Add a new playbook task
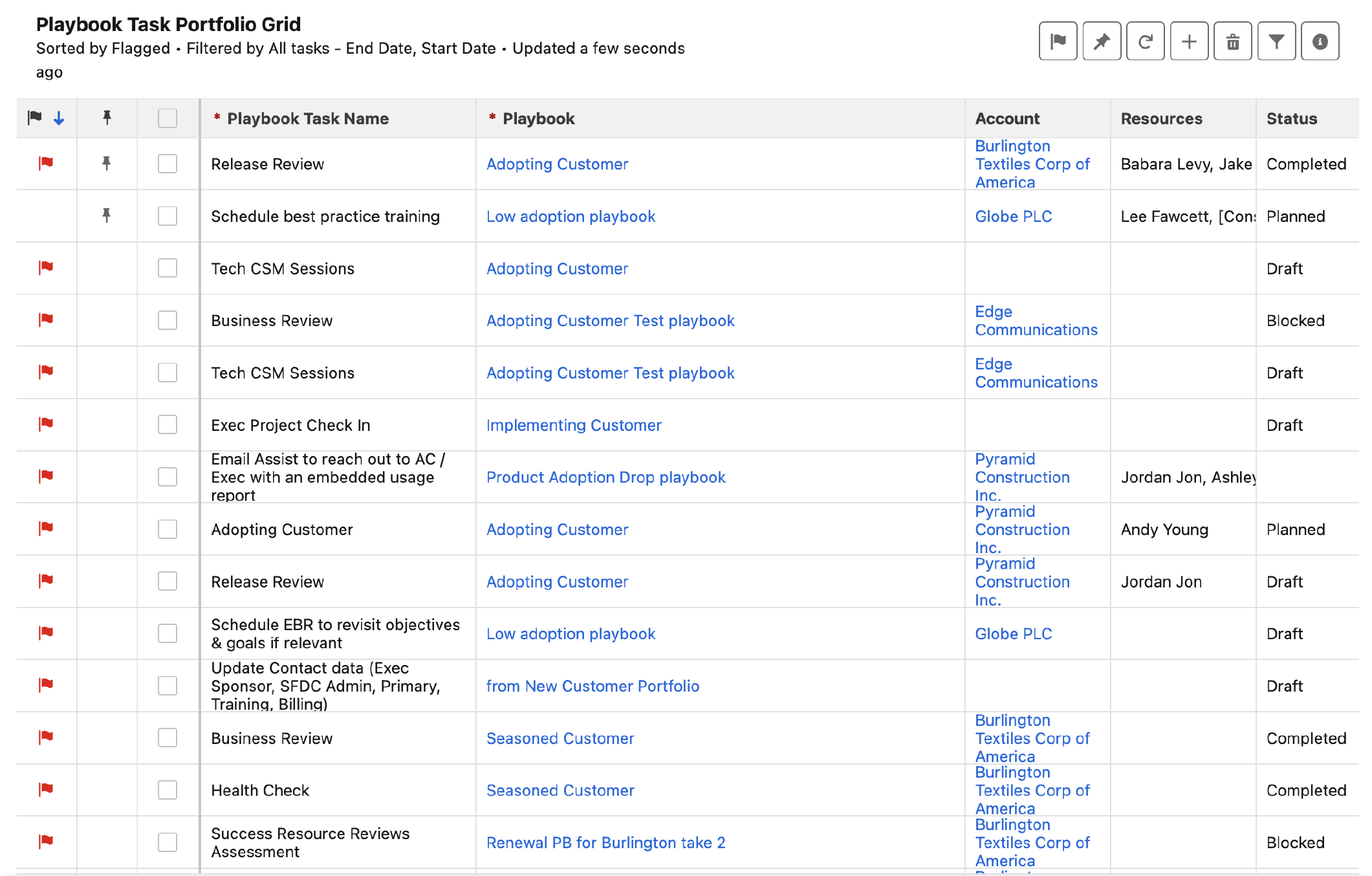This screenshot has width=1372, height=876. (1189, 41)
